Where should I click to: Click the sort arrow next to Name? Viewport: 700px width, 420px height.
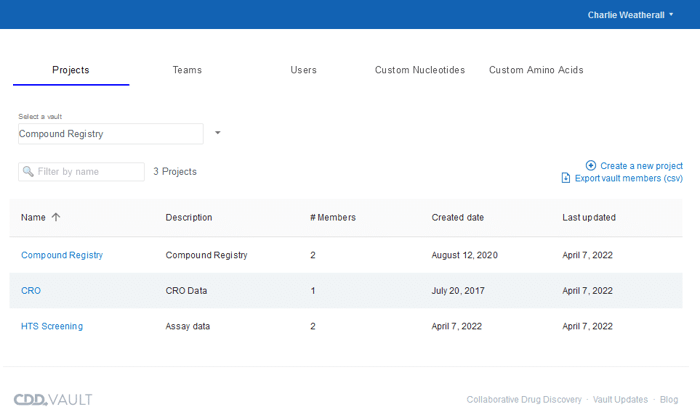(56, 217)
